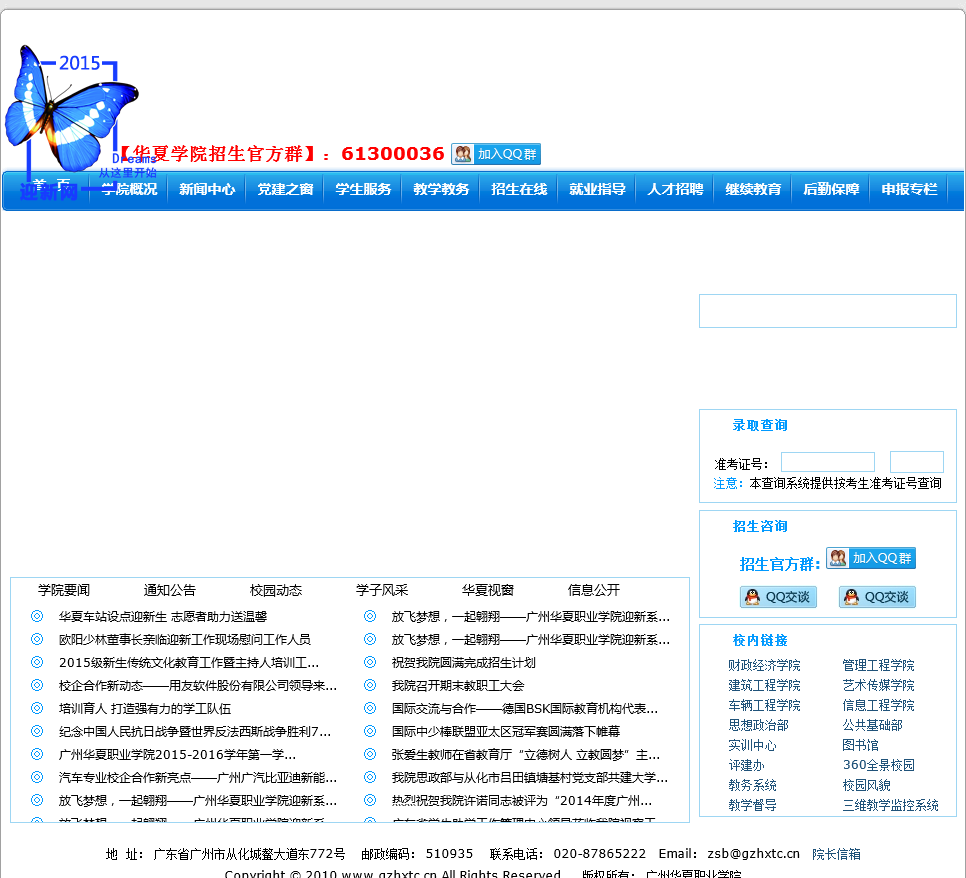Switch to the 华夏视窗 tab
966x878 pixels.
coord(488,590)
